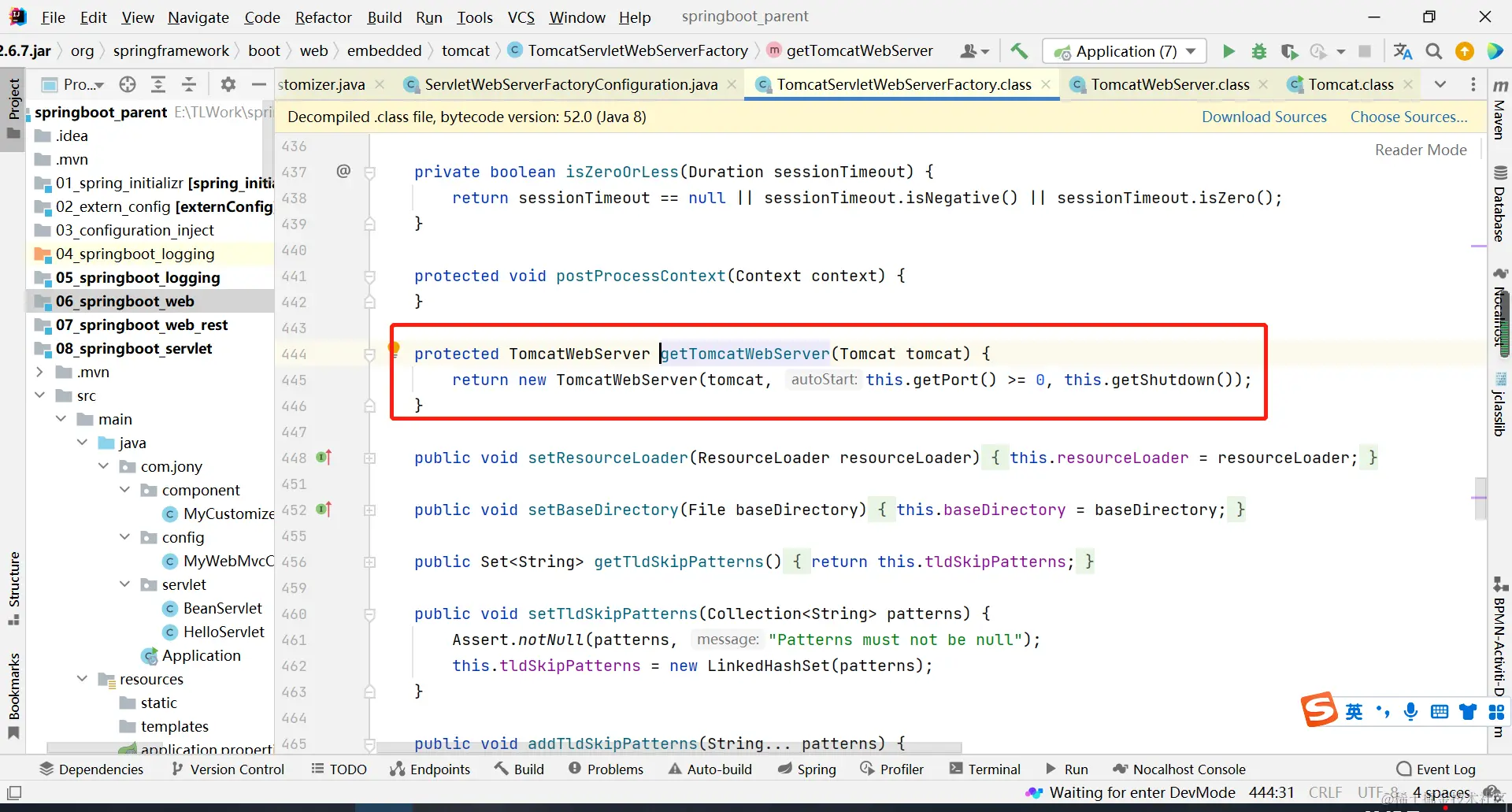Toggle the Structure tool window stripe
1512x812 pixels.
[13, 588]
